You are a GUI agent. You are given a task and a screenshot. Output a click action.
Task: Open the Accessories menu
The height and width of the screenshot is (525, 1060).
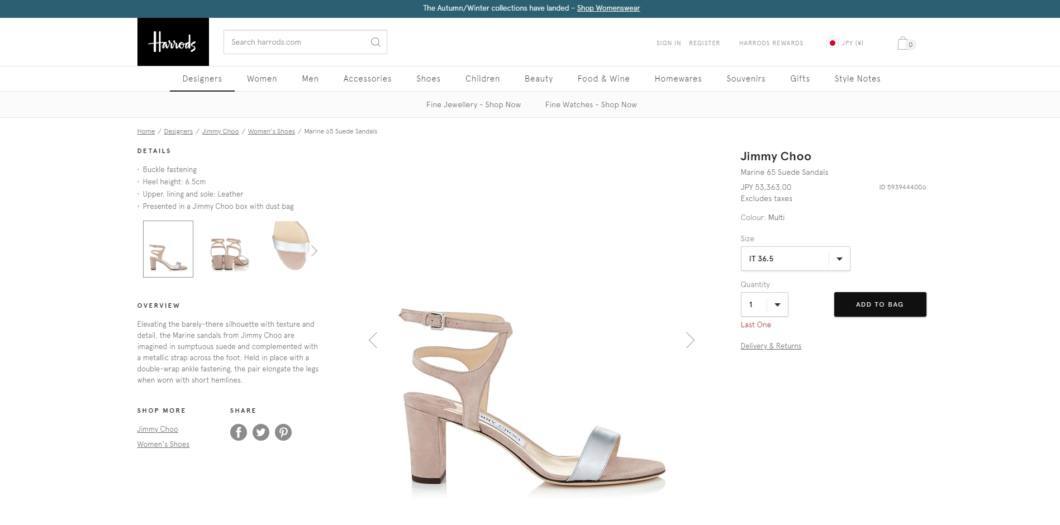click(367, 78)
